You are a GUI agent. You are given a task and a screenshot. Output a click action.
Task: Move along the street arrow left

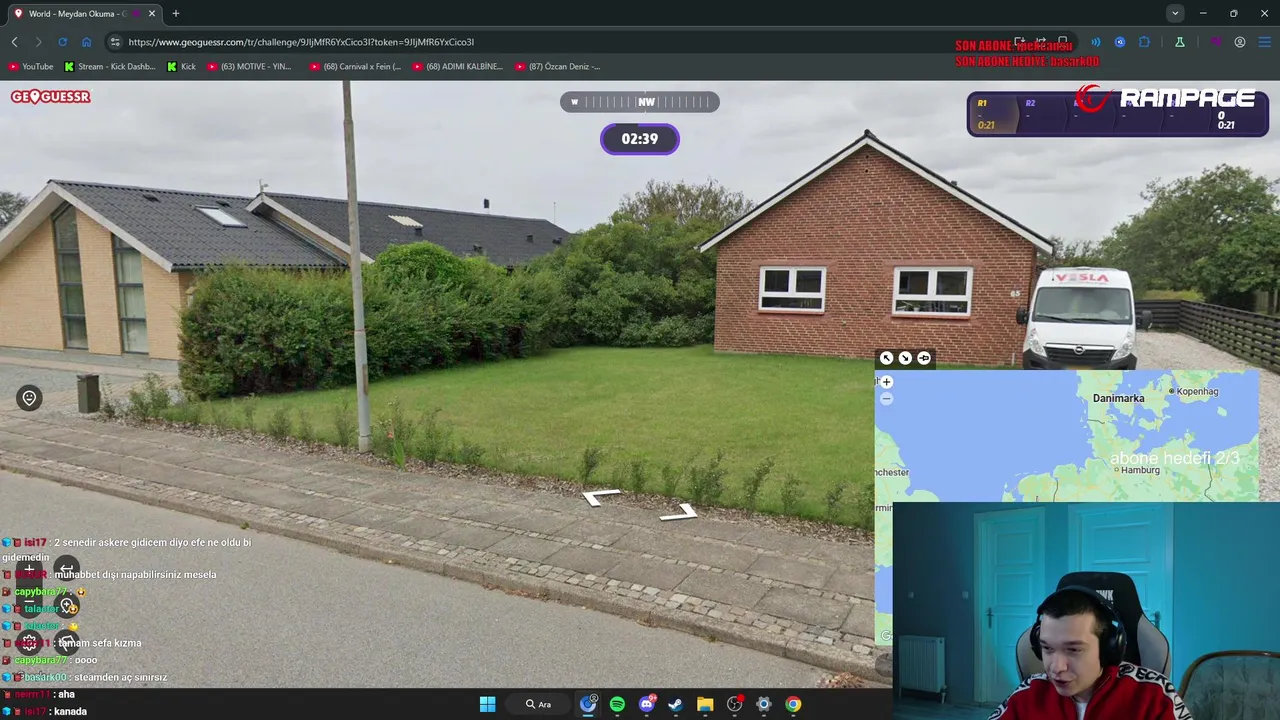tap(601, 497)
